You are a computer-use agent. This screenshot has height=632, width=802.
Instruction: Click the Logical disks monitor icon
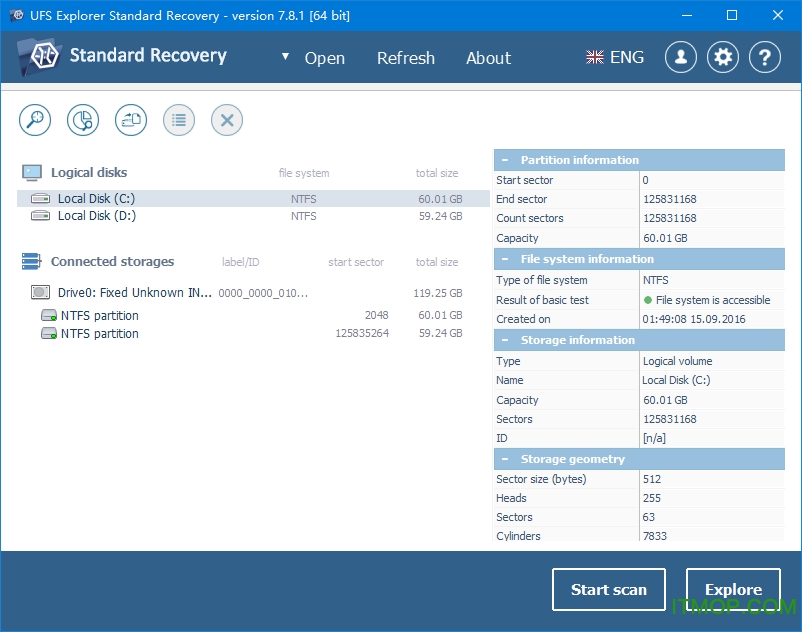(x=32, y=173)
